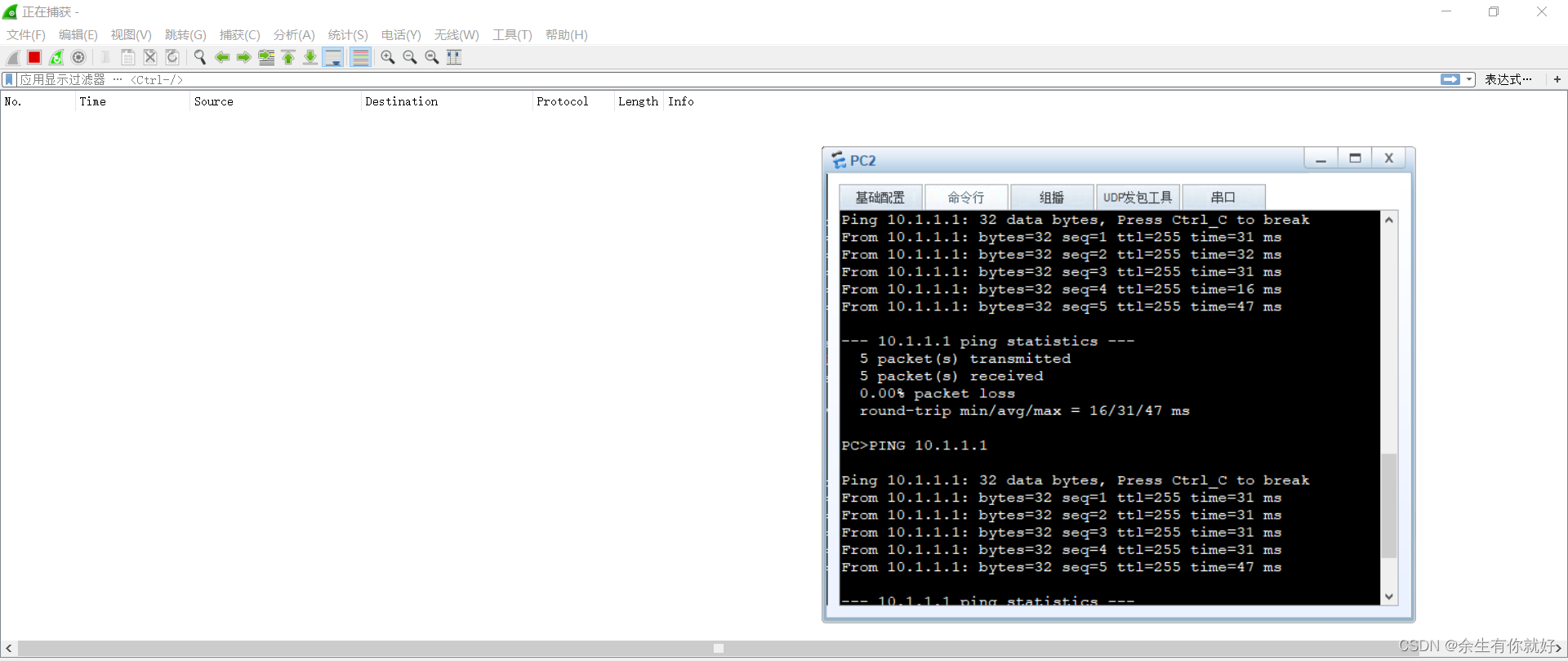1568x661 pixels.
Task: Sort by the No. column header
Action: [38, 101]
